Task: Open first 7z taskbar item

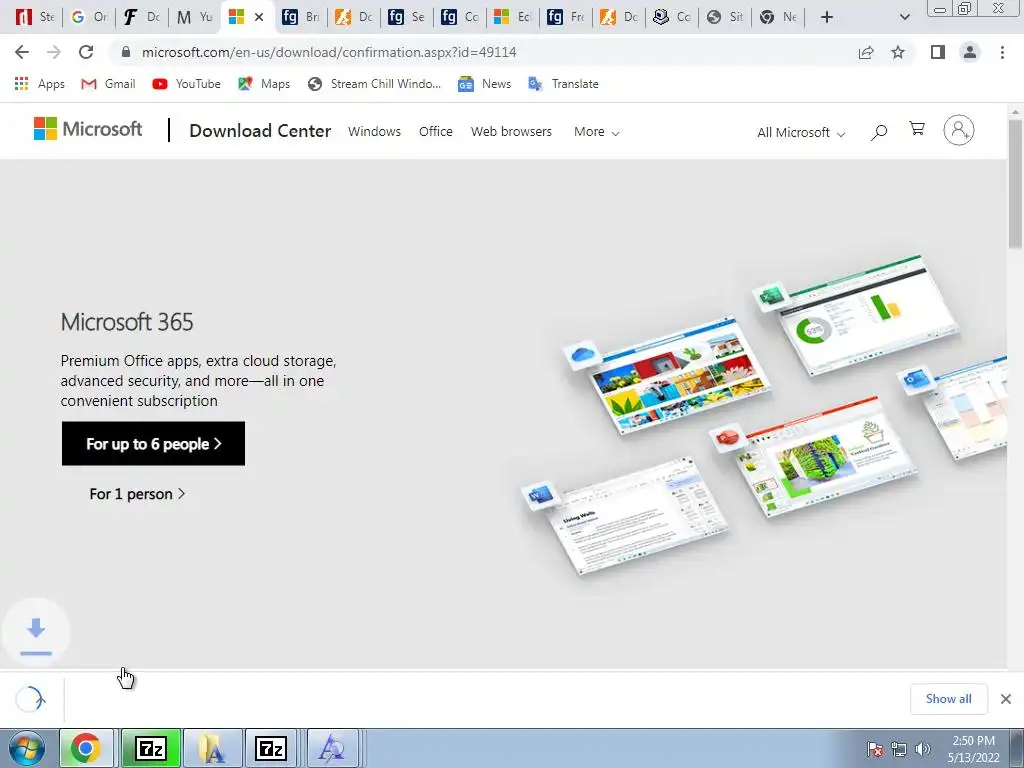Action: [x=151, y=748]
